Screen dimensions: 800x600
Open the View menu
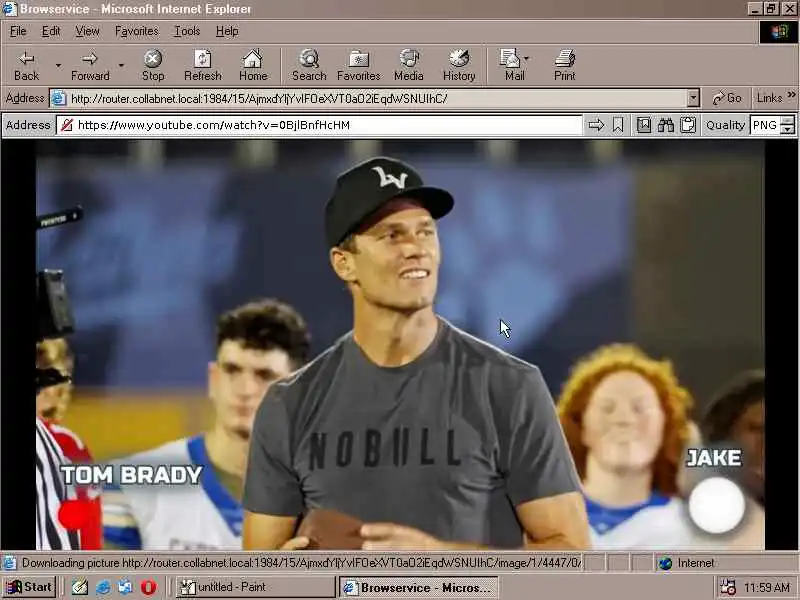(87, 31)
